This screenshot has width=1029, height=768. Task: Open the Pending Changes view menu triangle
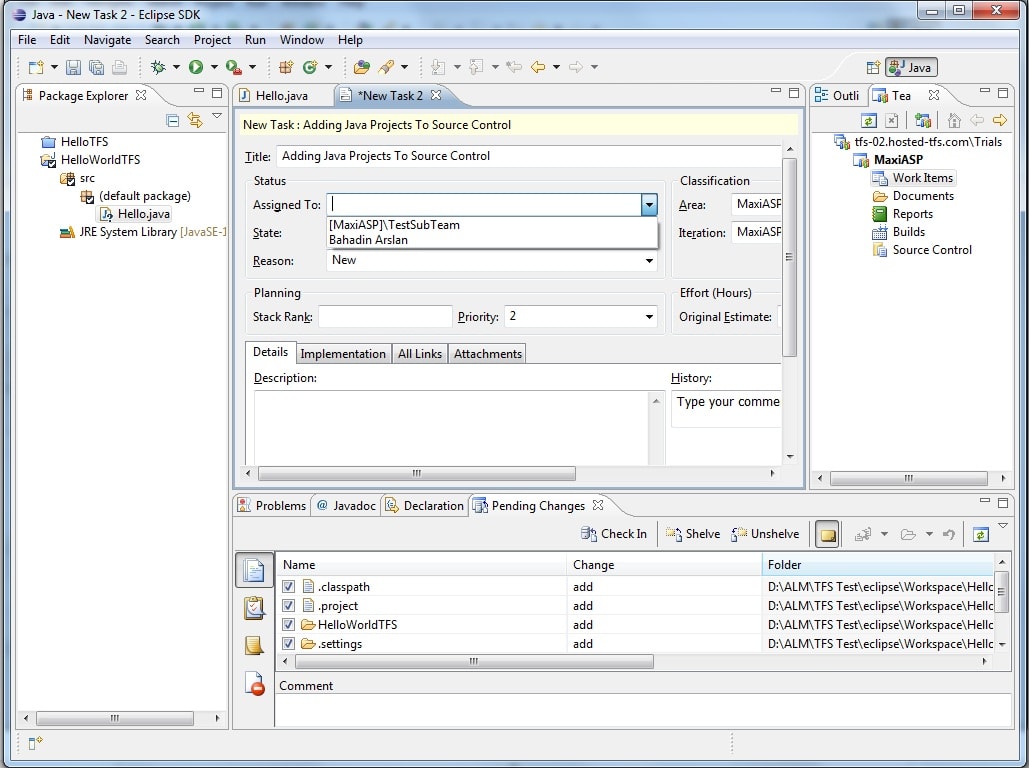1003,526
